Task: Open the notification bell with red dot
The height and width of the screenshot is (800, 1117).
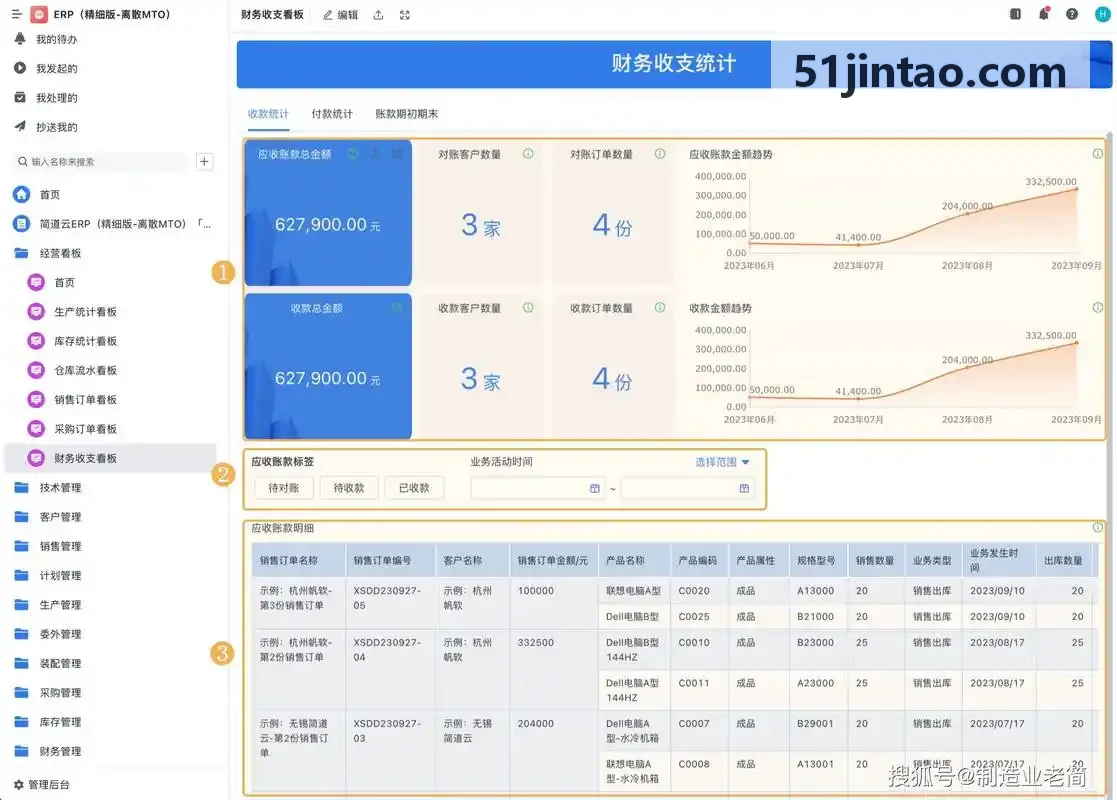Action: 1044,14
